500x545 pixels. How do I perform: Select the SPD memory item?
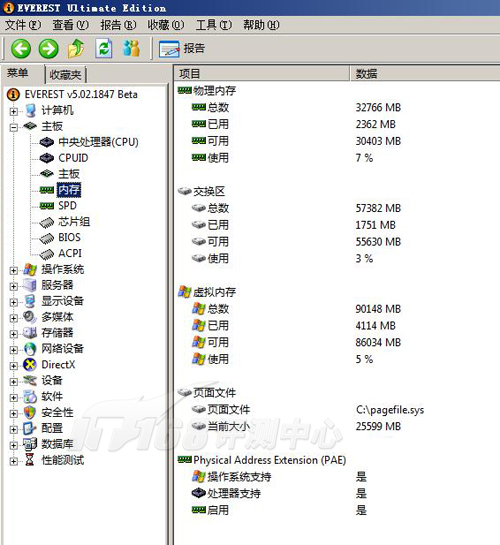pyautogui.click(x=67, y=205)
